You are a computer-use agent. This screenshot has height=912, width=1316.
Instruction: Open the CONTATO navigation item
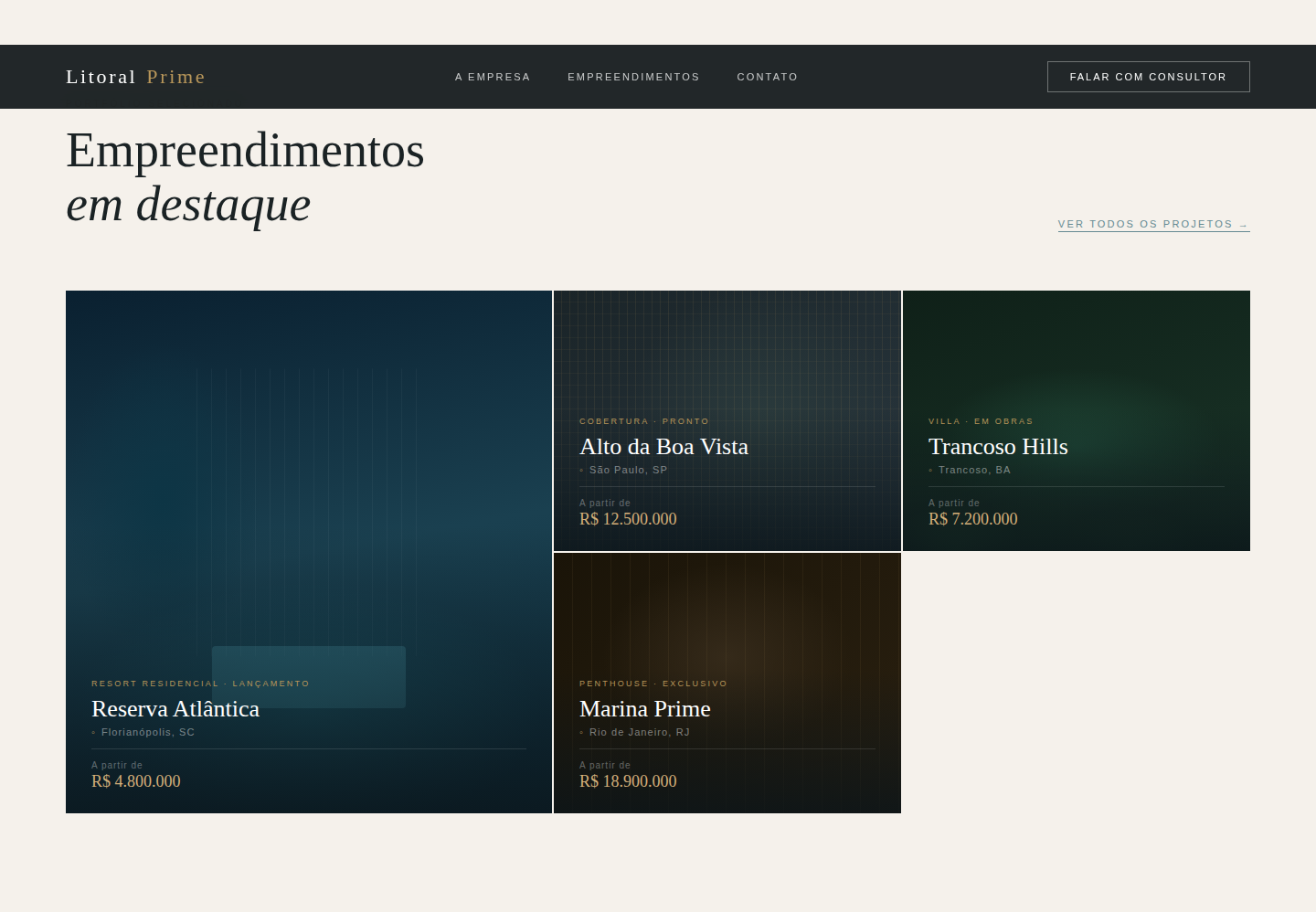click(x=768, y=77)
